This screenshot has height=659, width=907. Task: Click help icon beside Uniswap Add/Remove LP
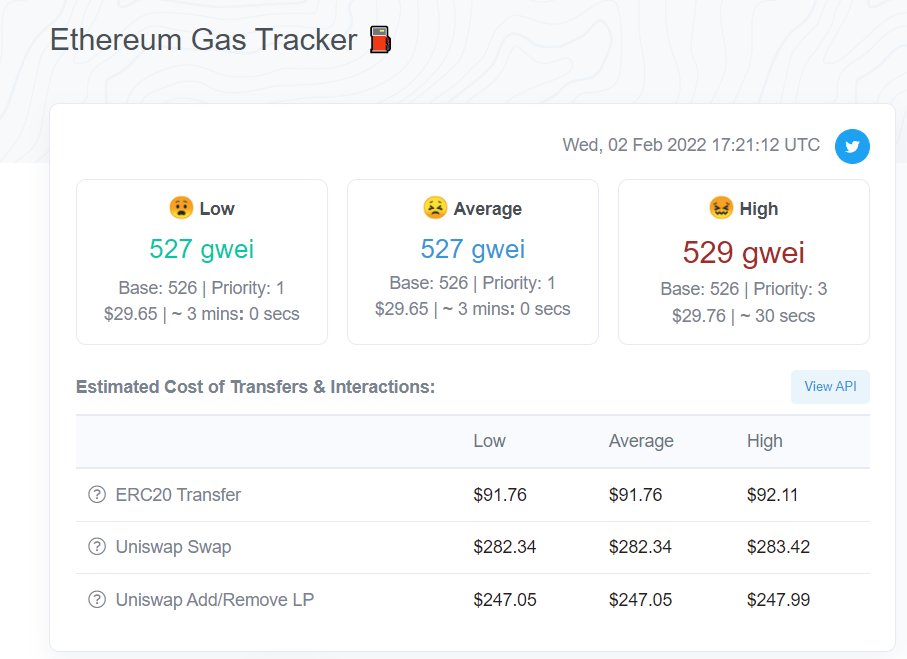(x=97, y=599)
